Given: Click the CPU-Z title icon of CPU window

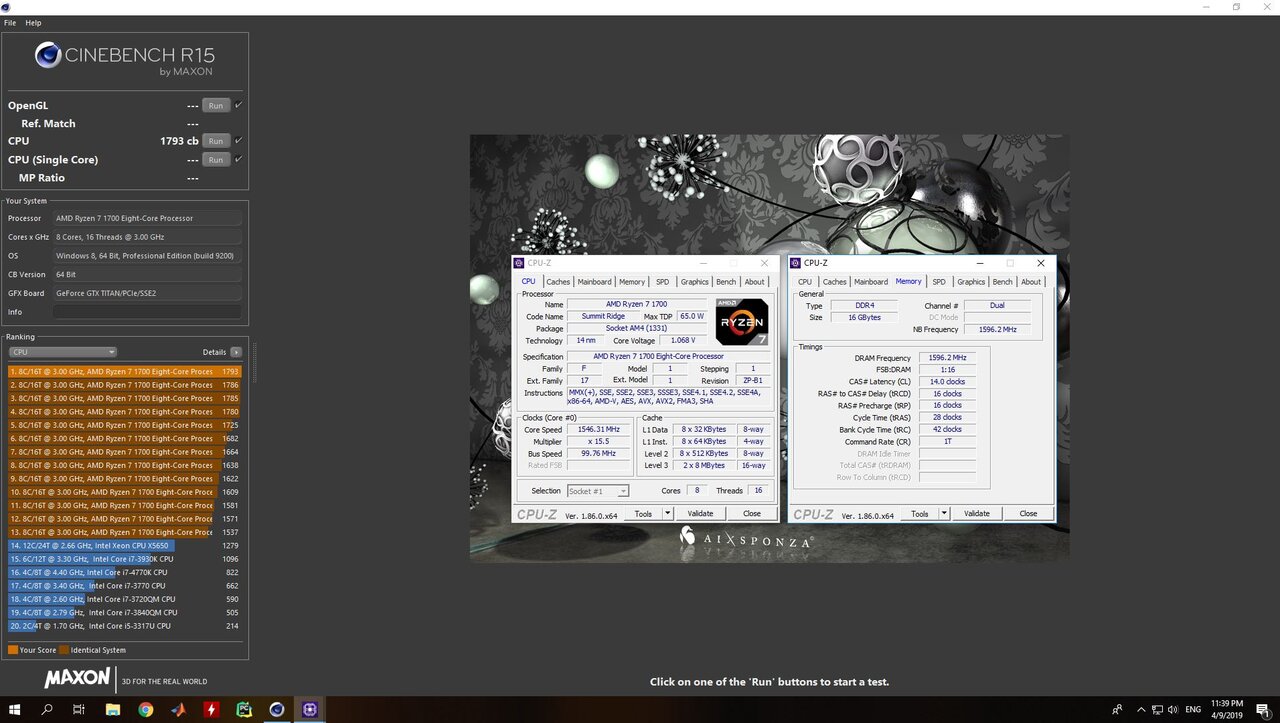Looking at the screenshot, I should 518,263.
